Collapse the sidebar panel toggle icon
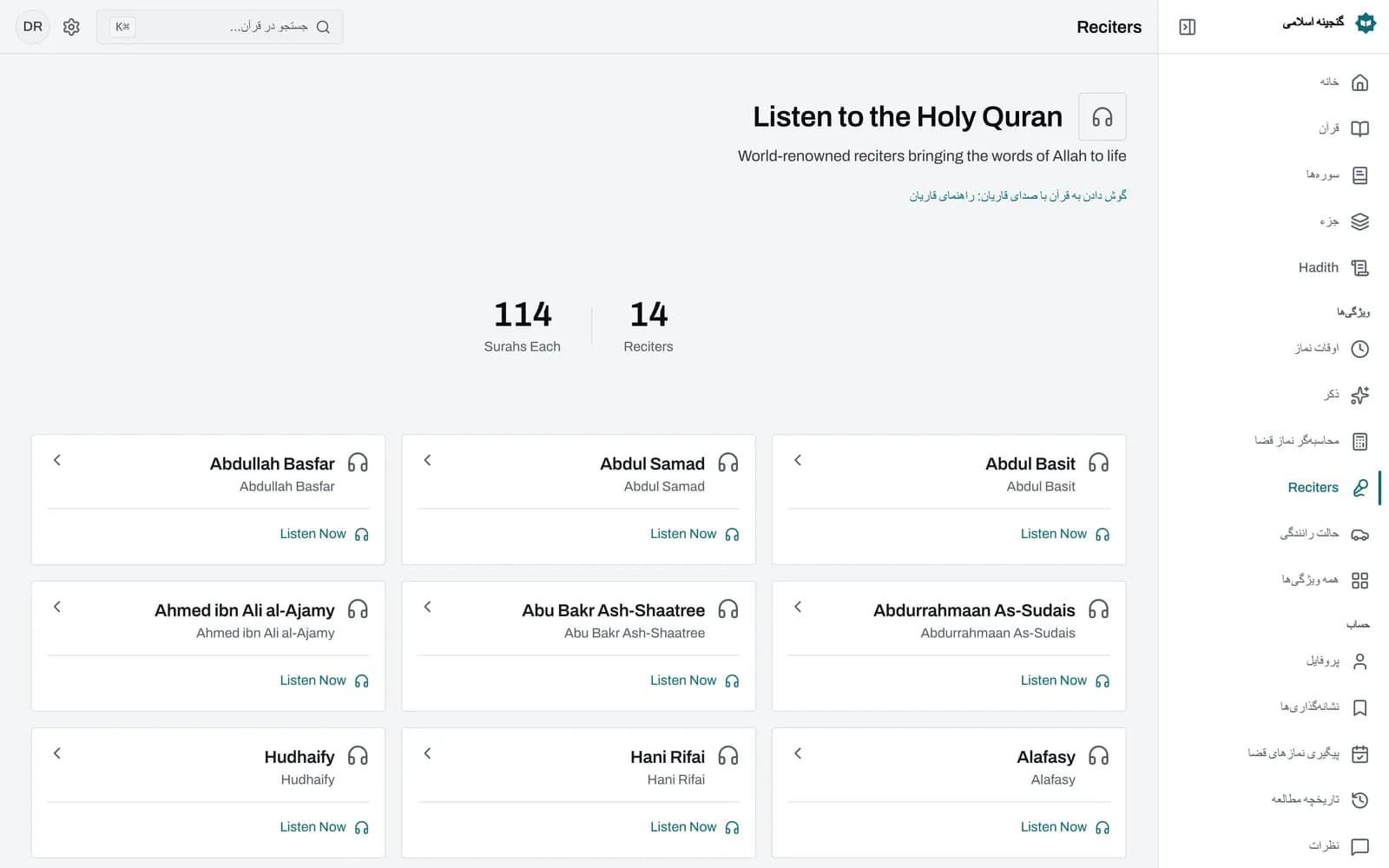1389x868 pixels. [x=1187, y=27]
